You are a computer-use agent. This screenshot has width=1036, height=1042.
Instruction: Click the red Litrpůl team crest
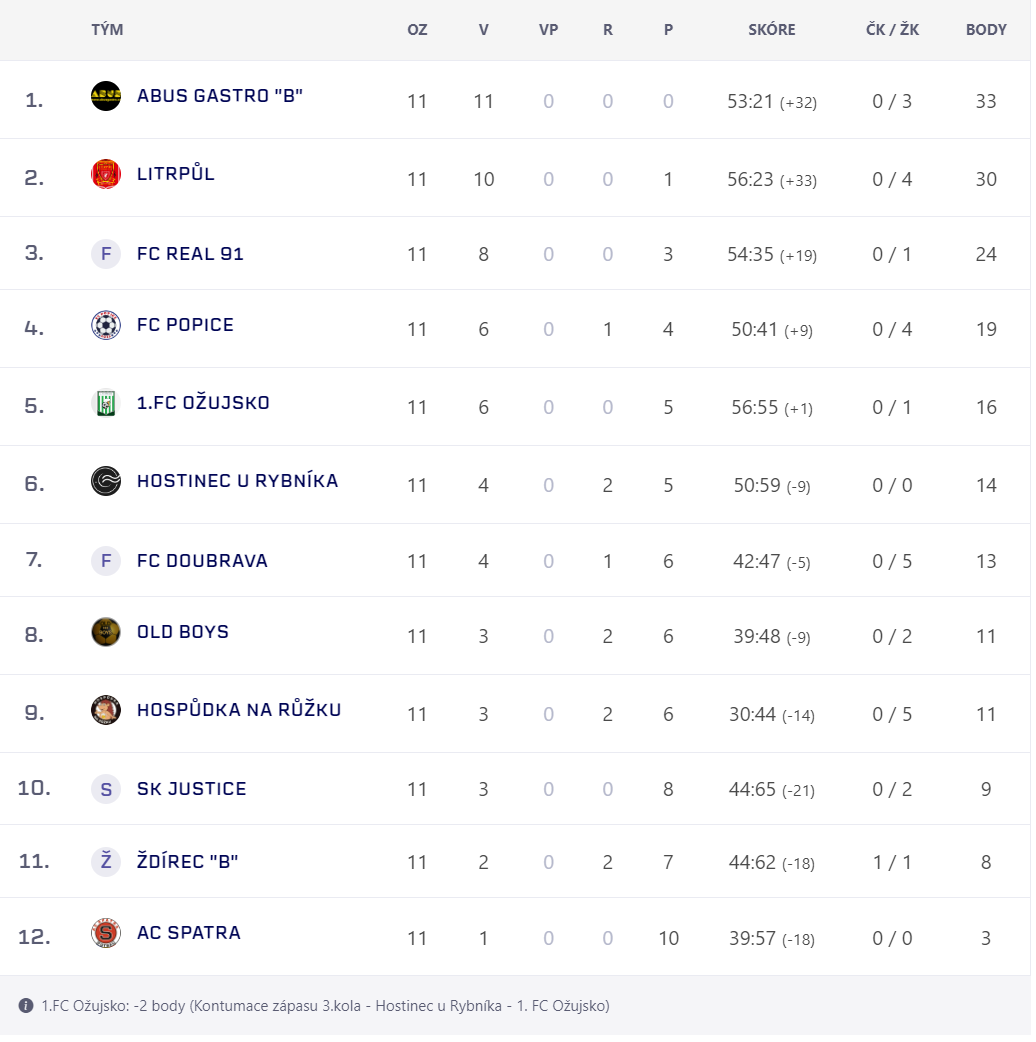pos(106,174)
